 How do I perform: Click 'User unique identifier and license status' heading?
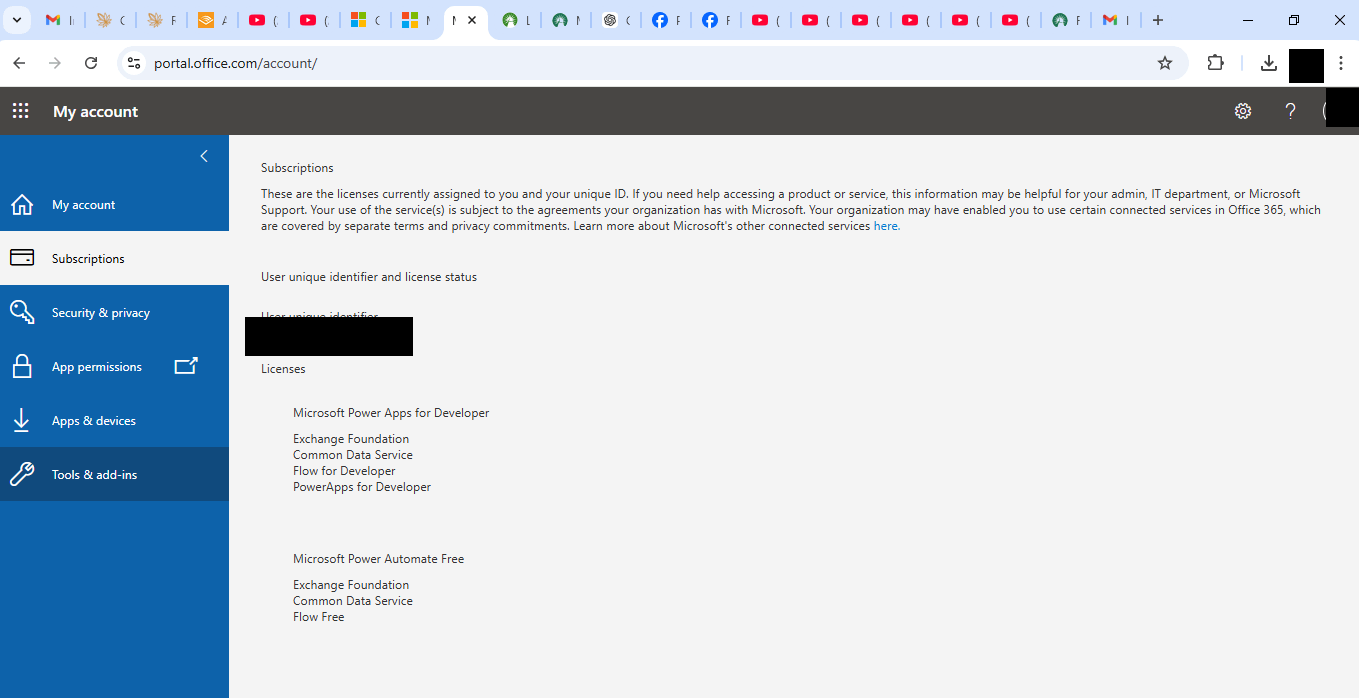(x=369, y=277)
